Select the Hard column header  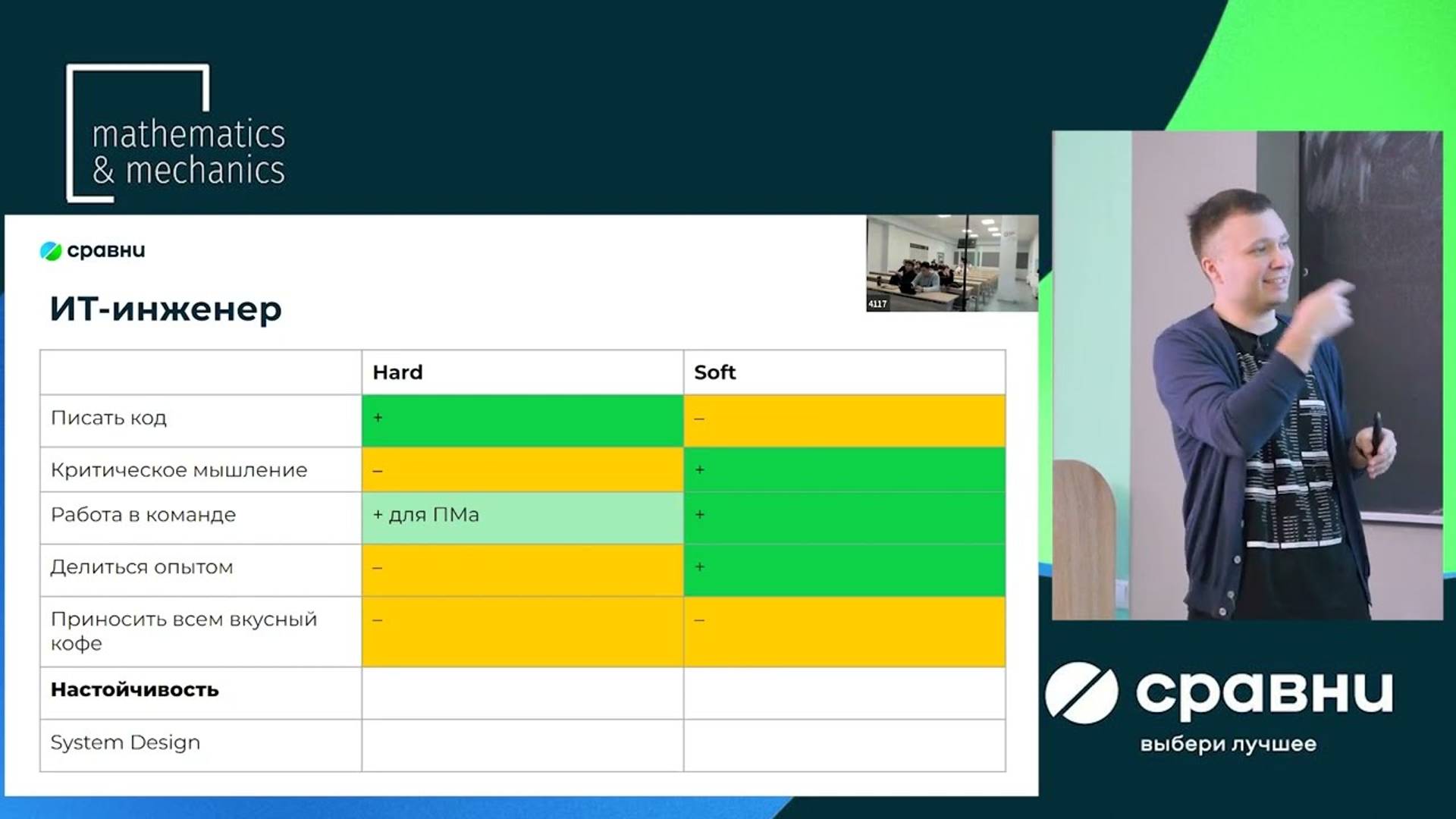pos(397,372)
